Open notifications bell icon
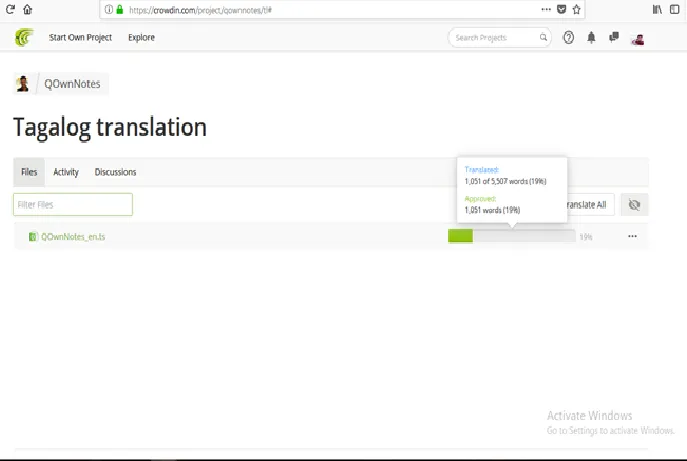The width and height of the screenshot is (687, 461). tap(591, 38)
